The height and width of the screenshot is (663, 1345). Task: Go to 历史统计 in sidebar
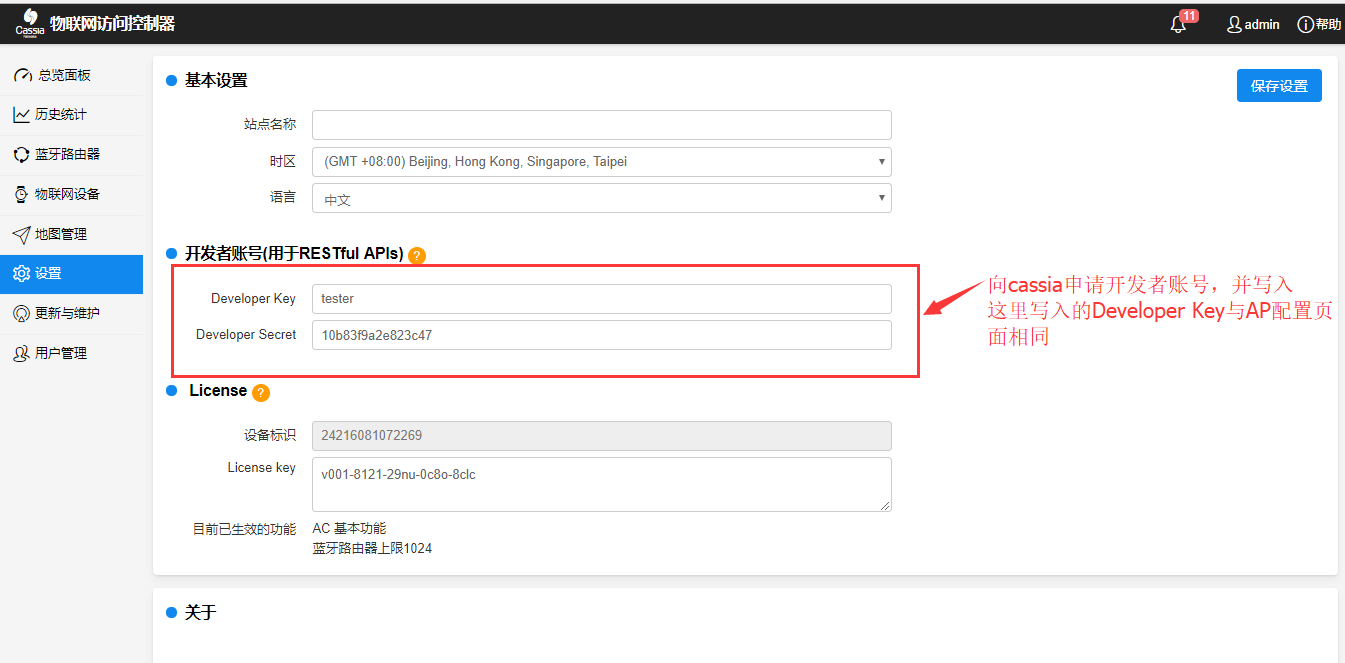pos(61,115)
